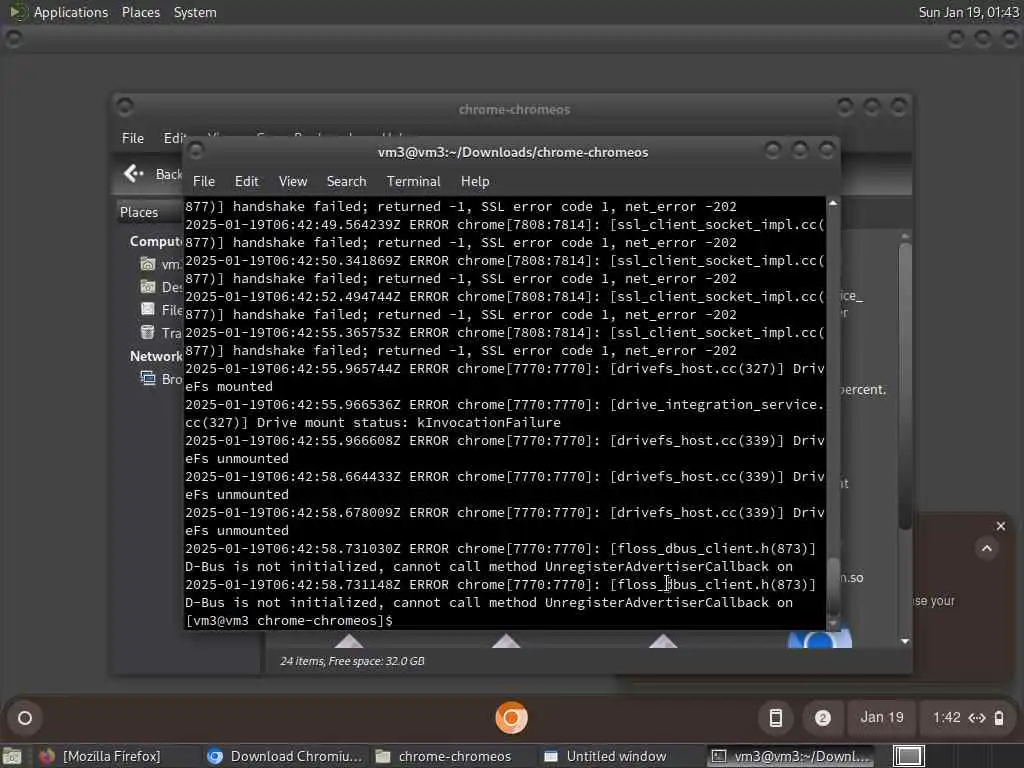Click the file manager icon at taskbar left

coord(10,757)
